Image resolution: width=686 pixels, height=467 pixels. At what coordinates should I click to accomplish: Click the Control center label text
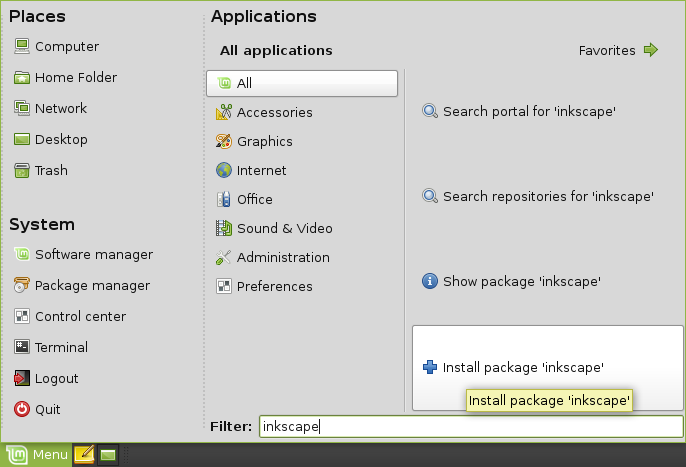(x=80, y=316)
